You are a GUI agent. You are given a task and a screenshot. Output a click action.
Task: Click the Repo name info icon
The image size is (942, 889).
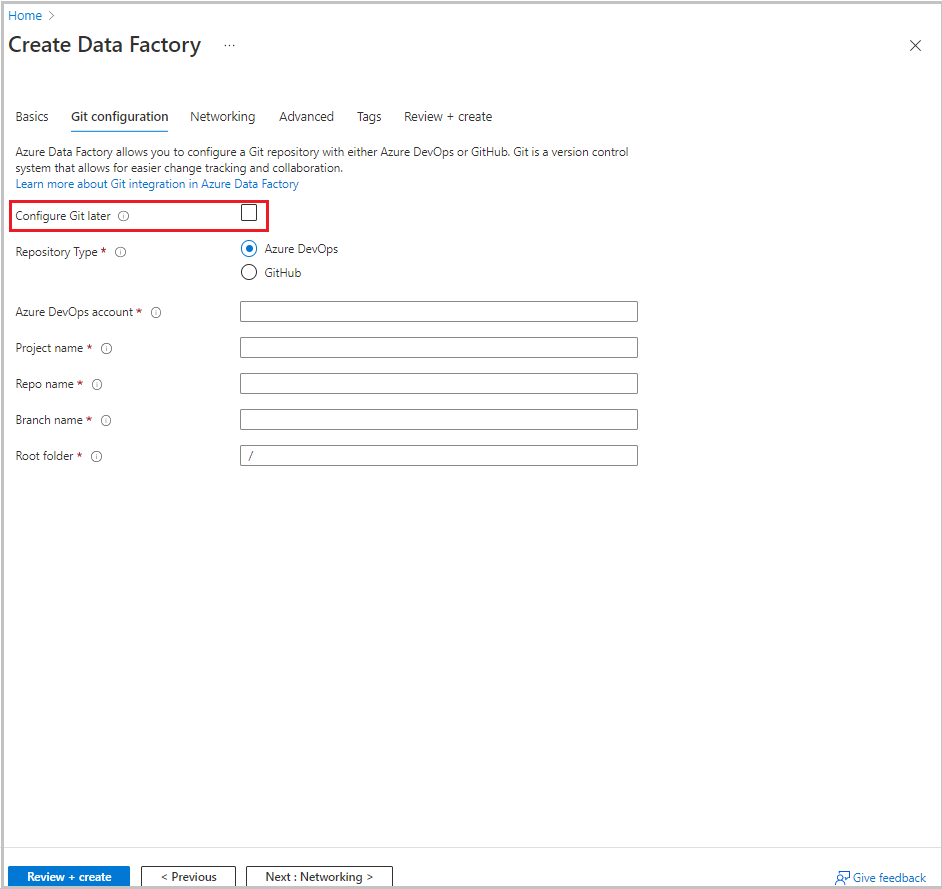coord(96,384)
